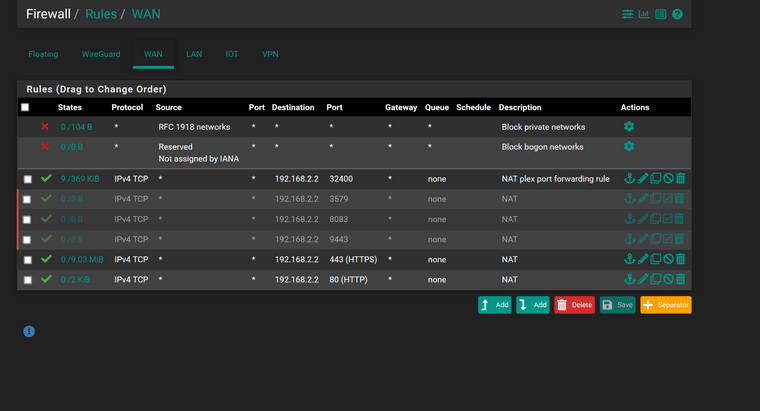
Task: Click the 'RFC 1918 networks' source cell
Action: (194, 127)
